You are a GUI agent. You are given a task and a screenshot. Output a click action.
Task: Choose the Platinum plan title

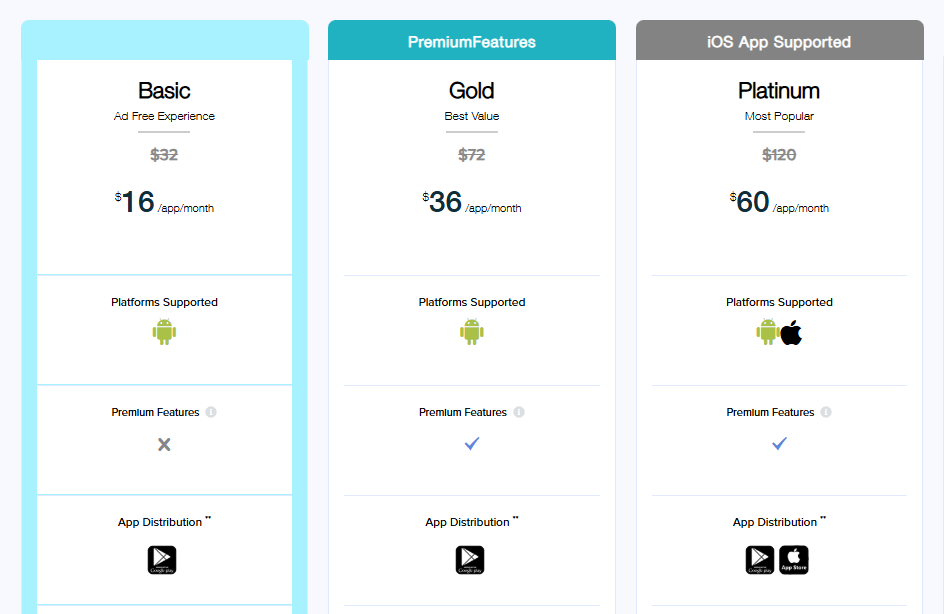(x=779, y=91)
